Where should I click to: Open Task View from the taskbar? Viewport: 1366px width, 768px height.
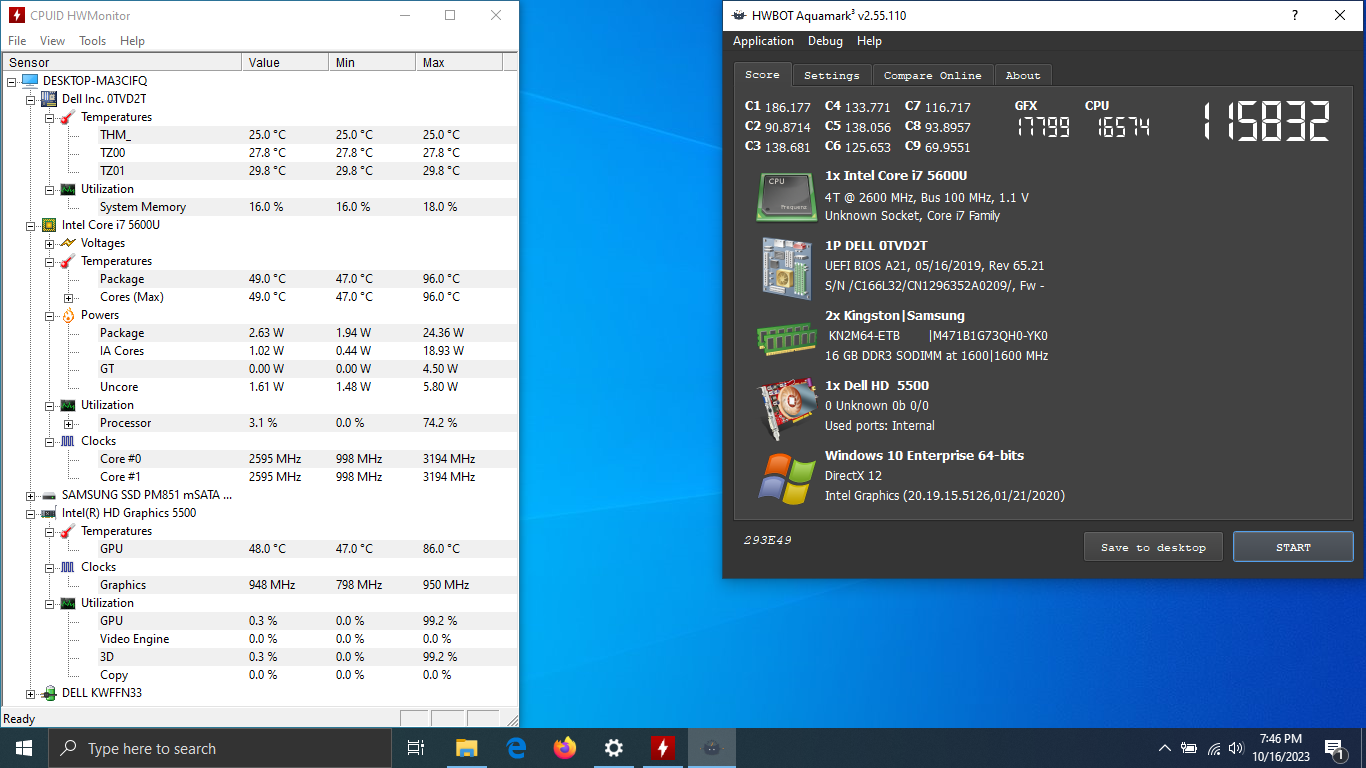pos(417,748)
